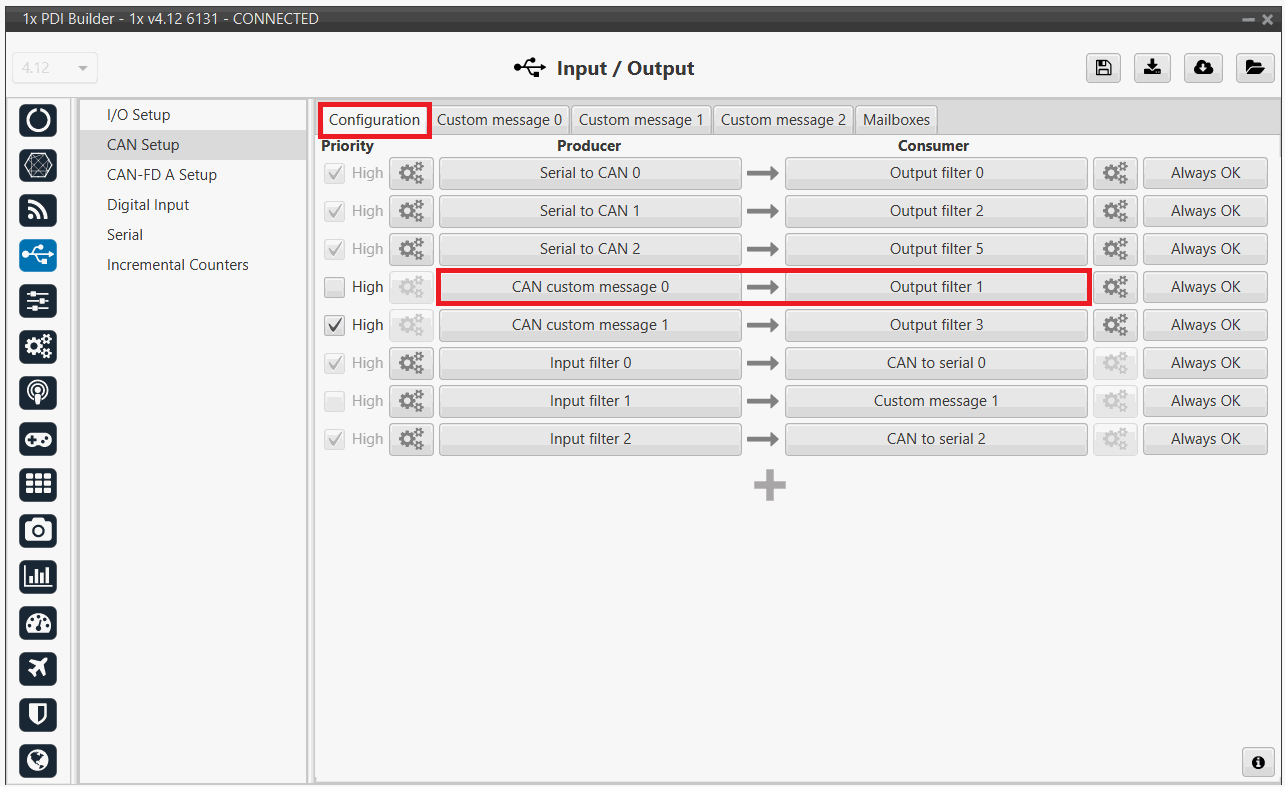Open the Custom message 1 tab

pos(641,120)
